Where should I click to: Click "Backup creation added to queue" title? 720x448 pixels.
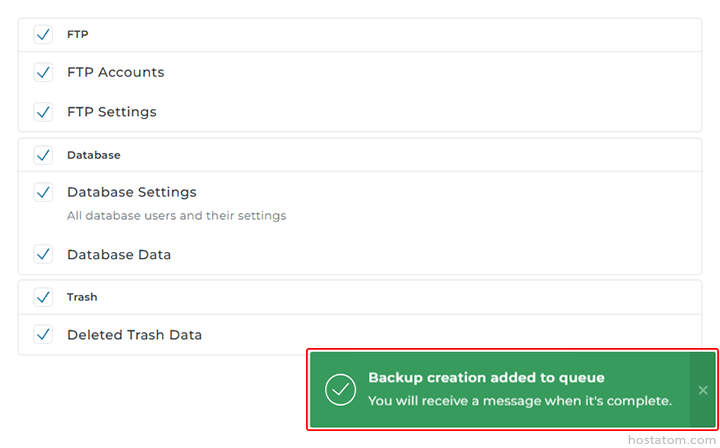[x=486, y=378]
